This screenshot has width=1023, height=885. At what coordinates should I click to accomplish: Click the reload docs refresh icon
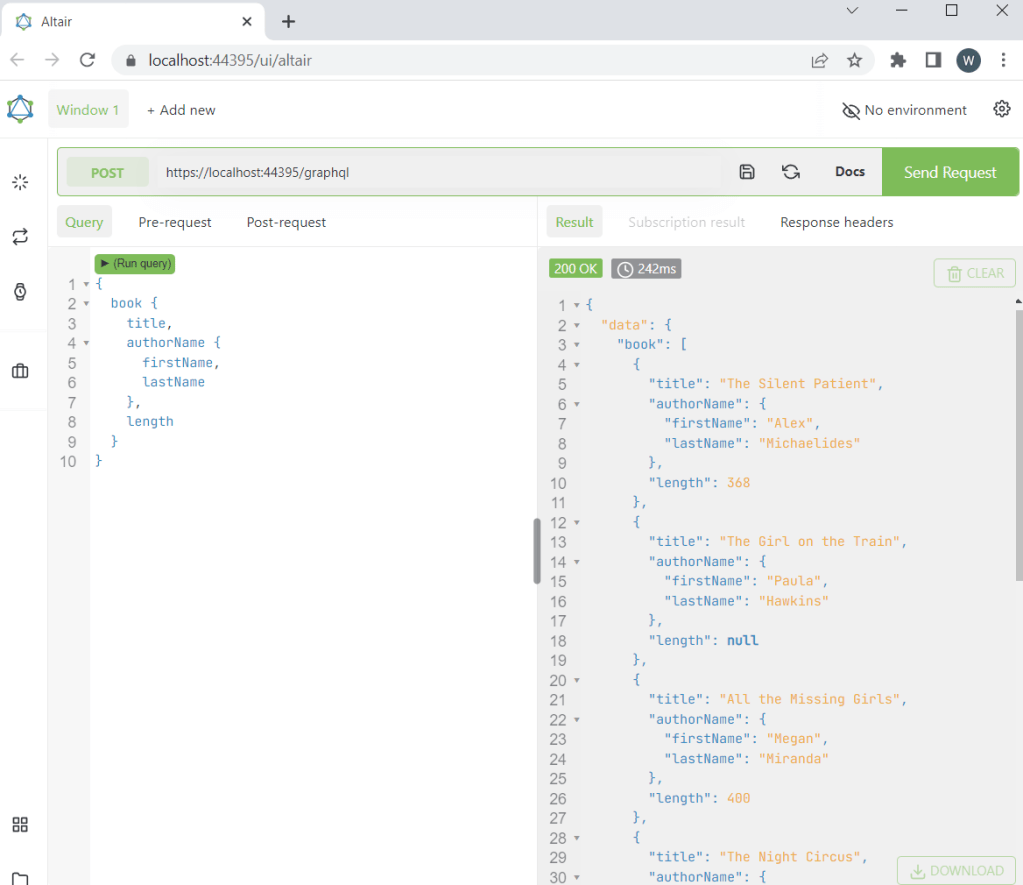(x=791, y=172)
